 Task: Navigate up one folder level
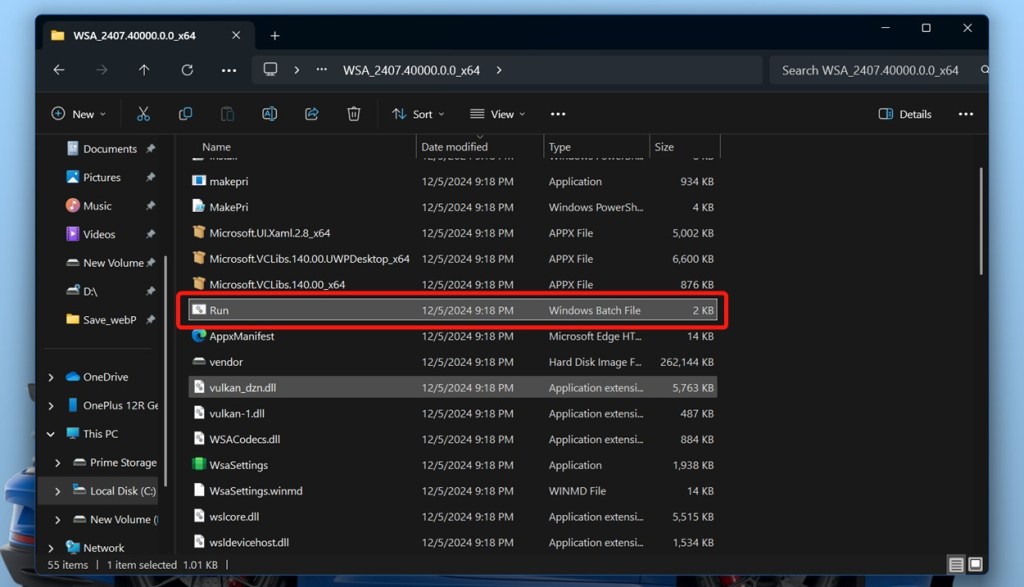pyautogui.click(x=144, y=69)
